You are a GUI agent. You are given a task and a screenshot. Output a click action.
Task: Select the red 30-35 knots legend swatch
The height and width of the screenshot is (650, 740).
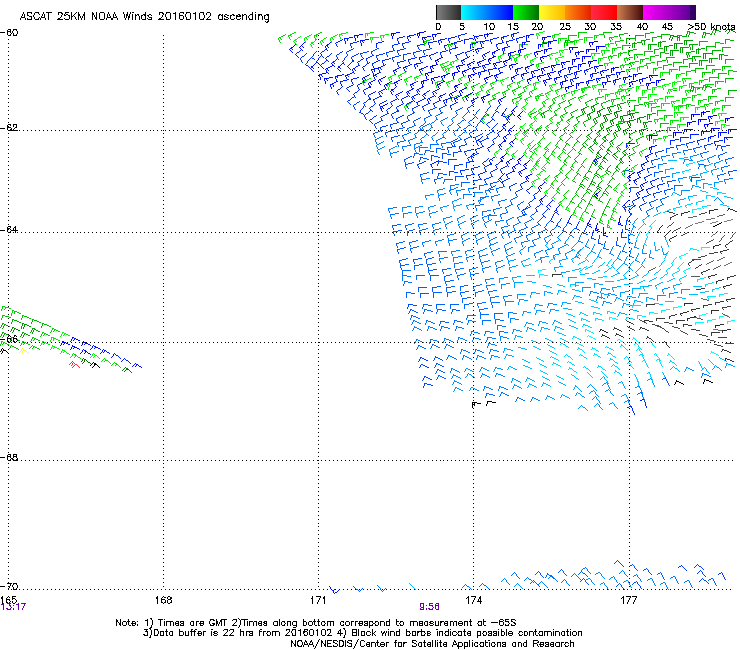pyautogui.click(x=604, y=12)
